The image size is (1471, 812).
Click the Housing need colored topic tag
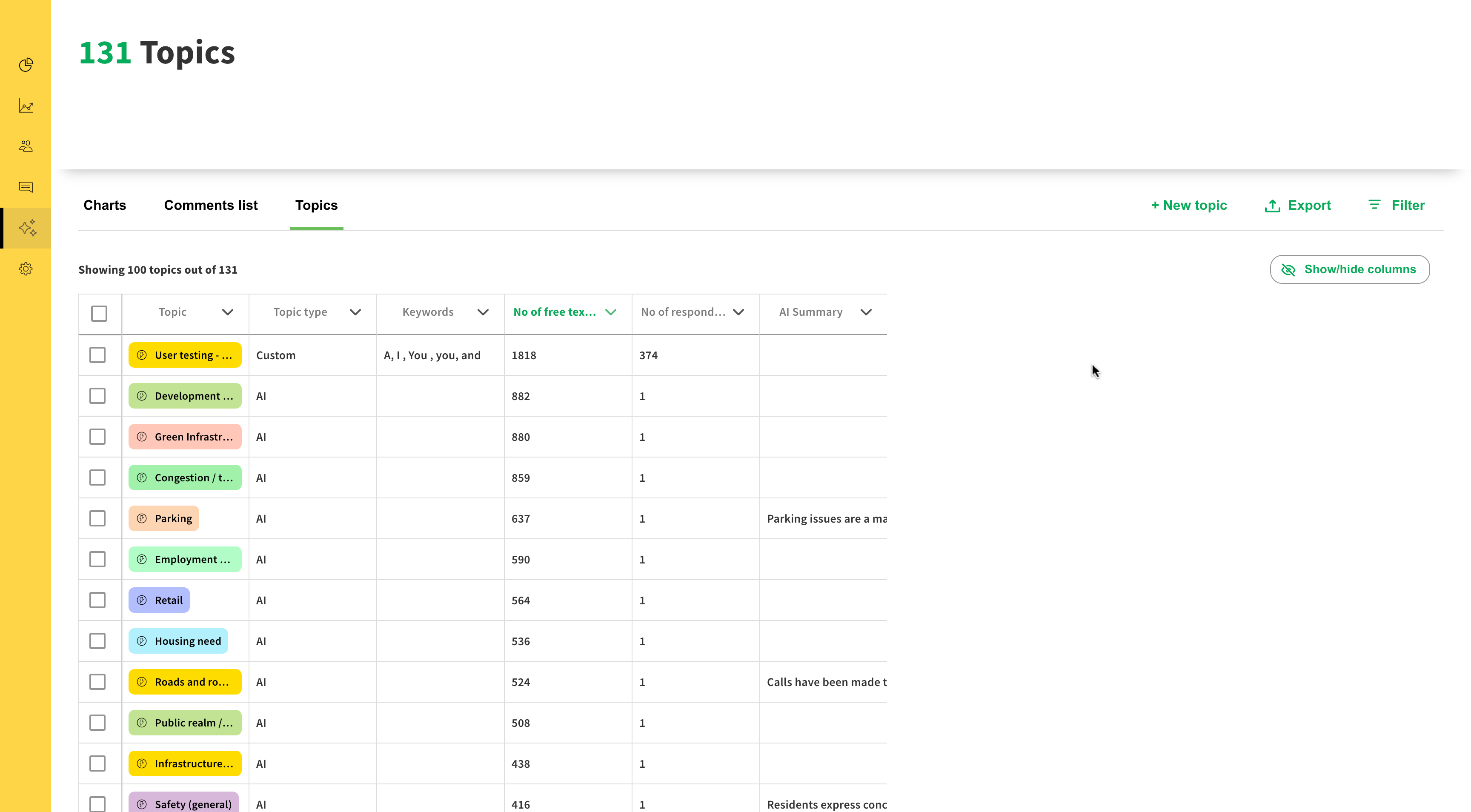pos(178,641)
